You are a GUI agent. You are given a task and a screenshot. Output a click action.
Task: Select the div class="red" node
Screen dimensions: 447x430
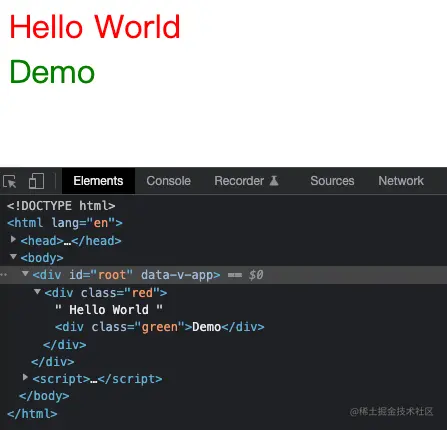[x=106, y=293]
